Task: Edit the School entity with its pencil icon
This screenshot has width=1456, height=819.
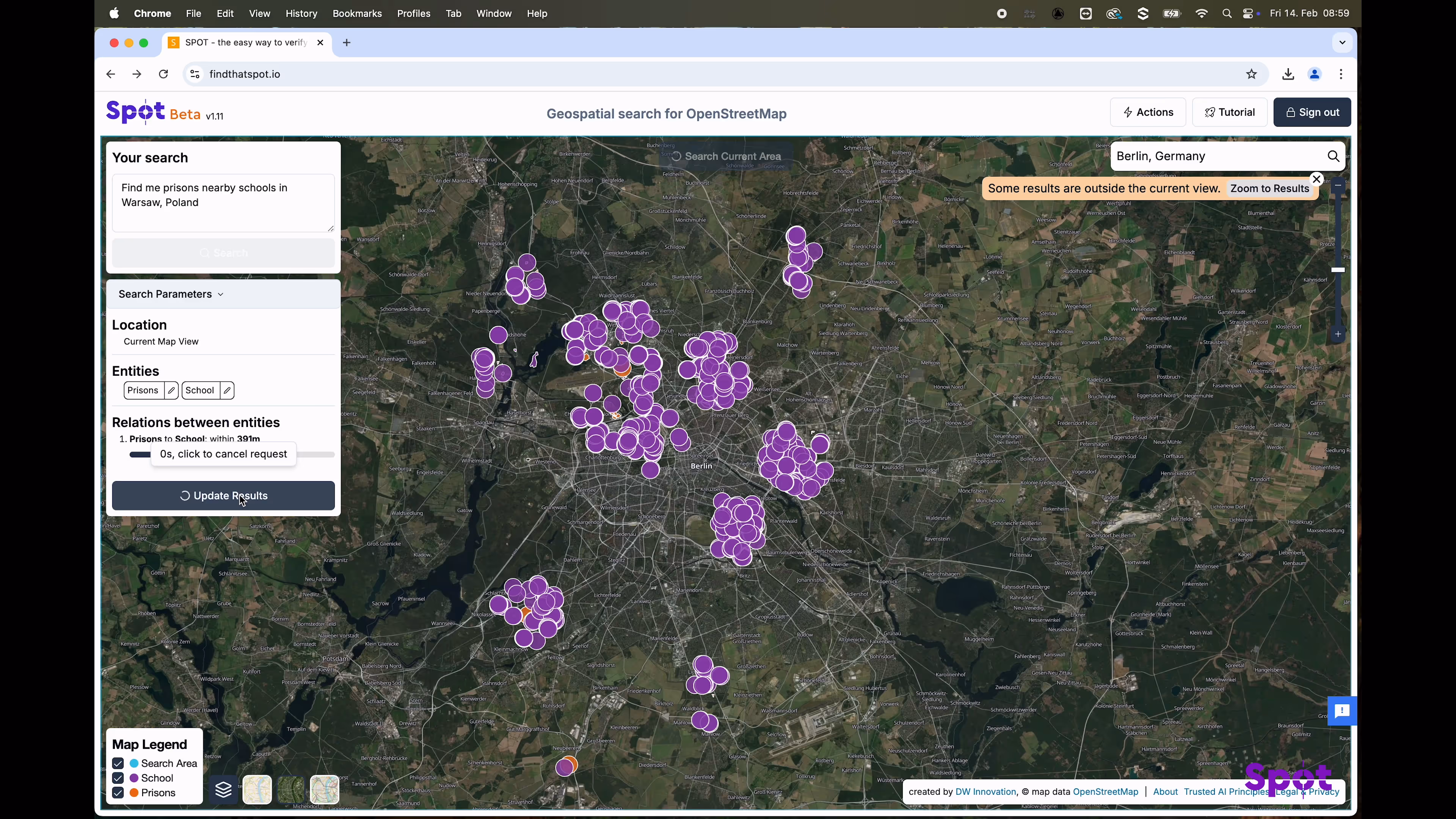Action: point(227,391)
